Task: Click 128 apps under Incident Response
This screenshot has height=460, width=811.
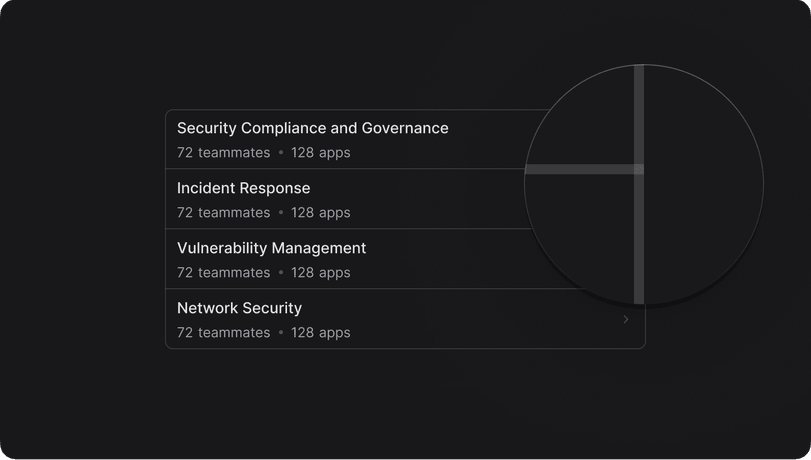Action: pyautogui.click(x=320, y=213)
